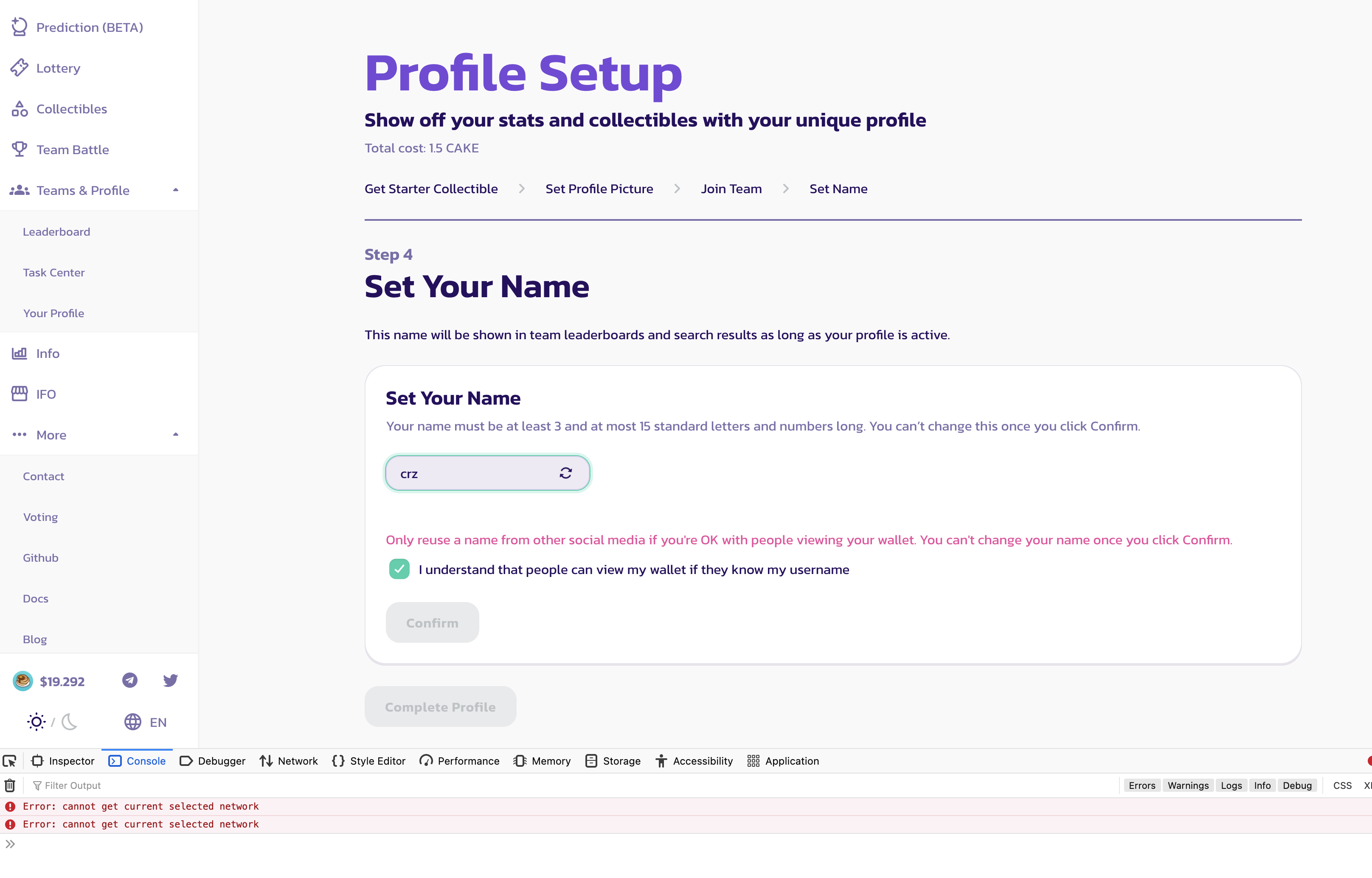This screenshot has width=1372, height=878.
Task: Open the Twitter icon
Action: tap(170, 680)
